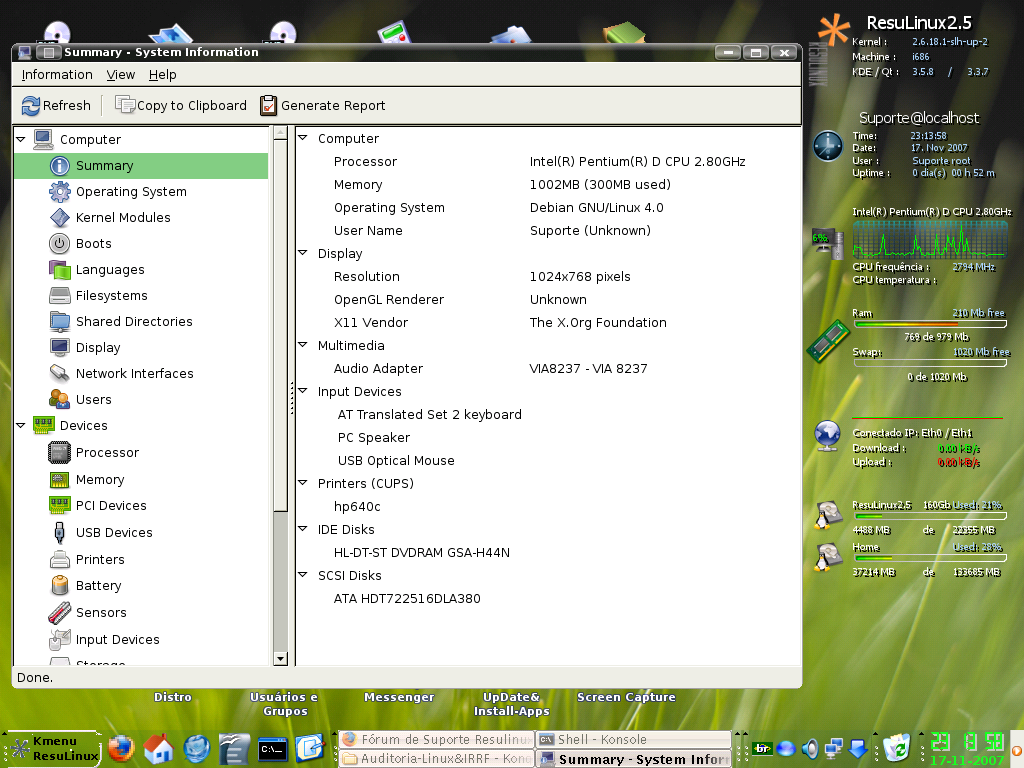This screenshot has width=1024, height=768.
Task: Select the Input Devices icon in sidebar
Action: [x=59, y=639]
